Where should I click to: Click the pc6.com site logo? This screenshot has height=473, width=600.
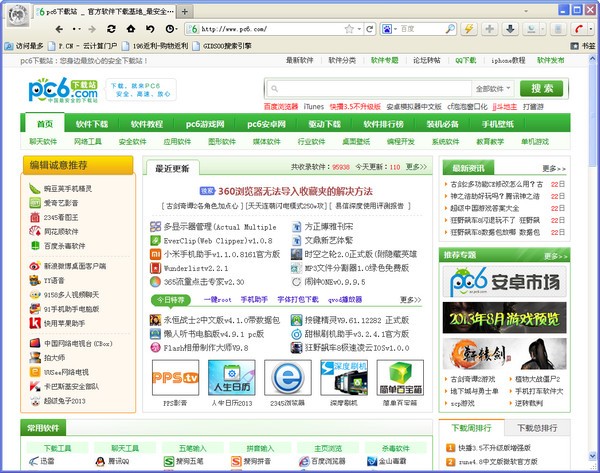(x=63, y=90)
